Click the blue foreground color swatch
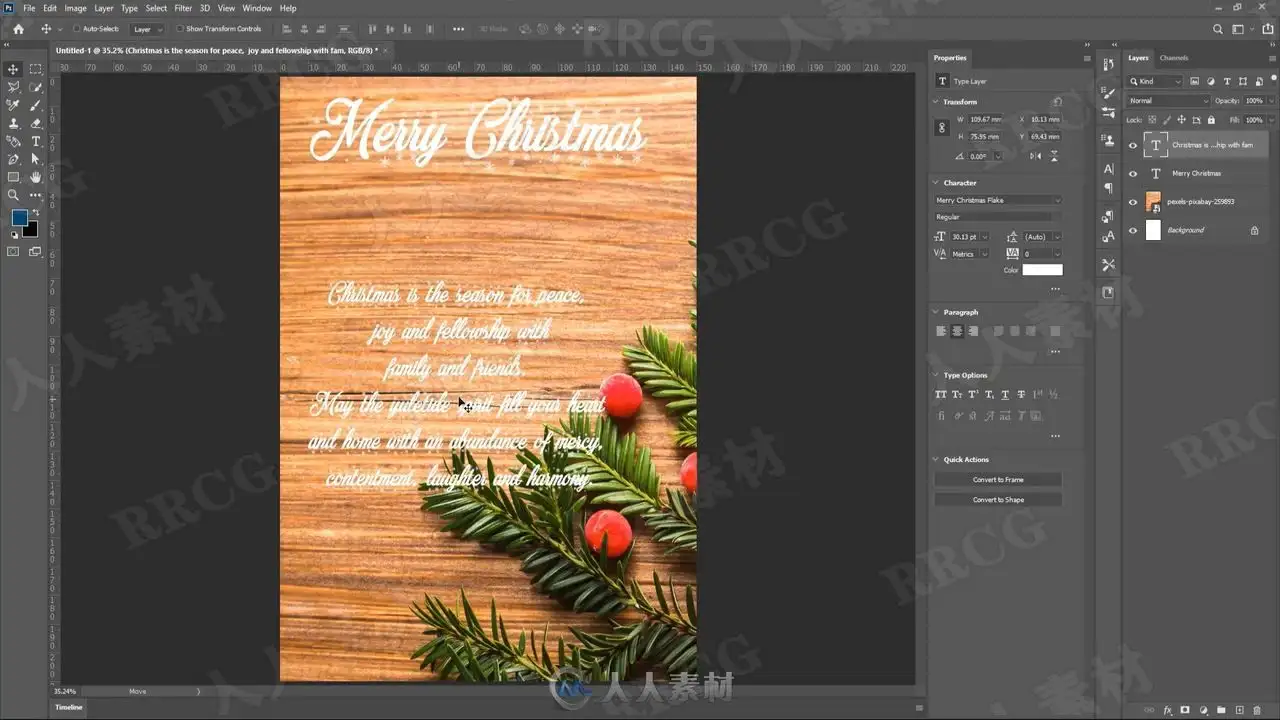This screenshot has height=720, width=1280. click(20, 218)
